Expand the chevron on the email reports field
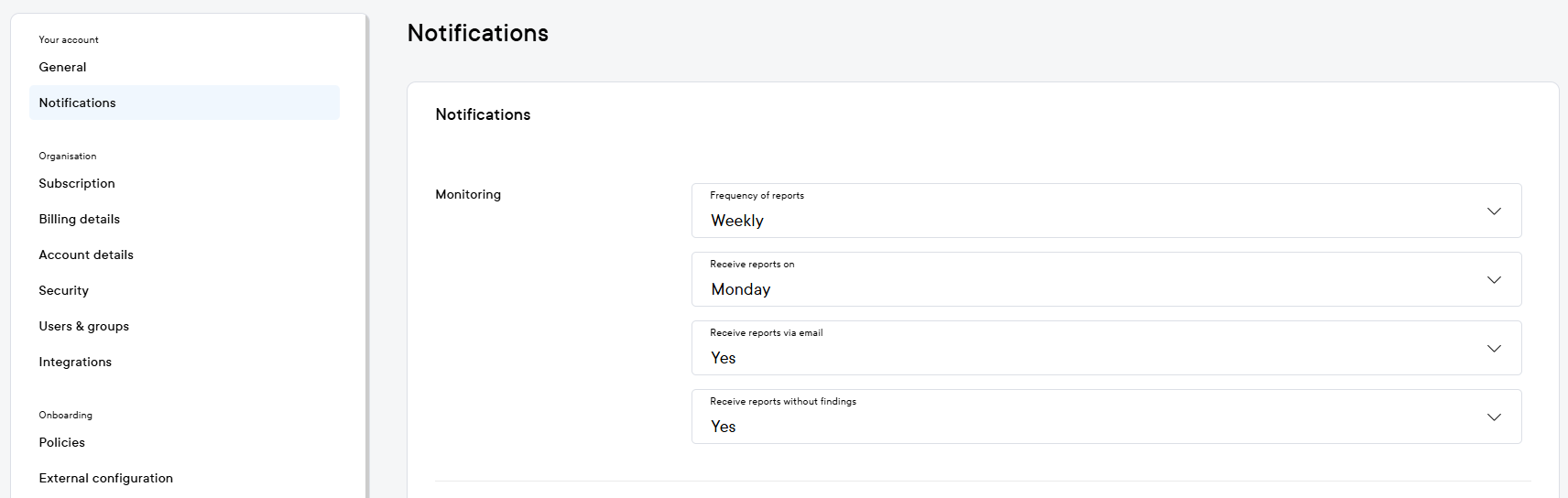 [x=1494, y=349]
